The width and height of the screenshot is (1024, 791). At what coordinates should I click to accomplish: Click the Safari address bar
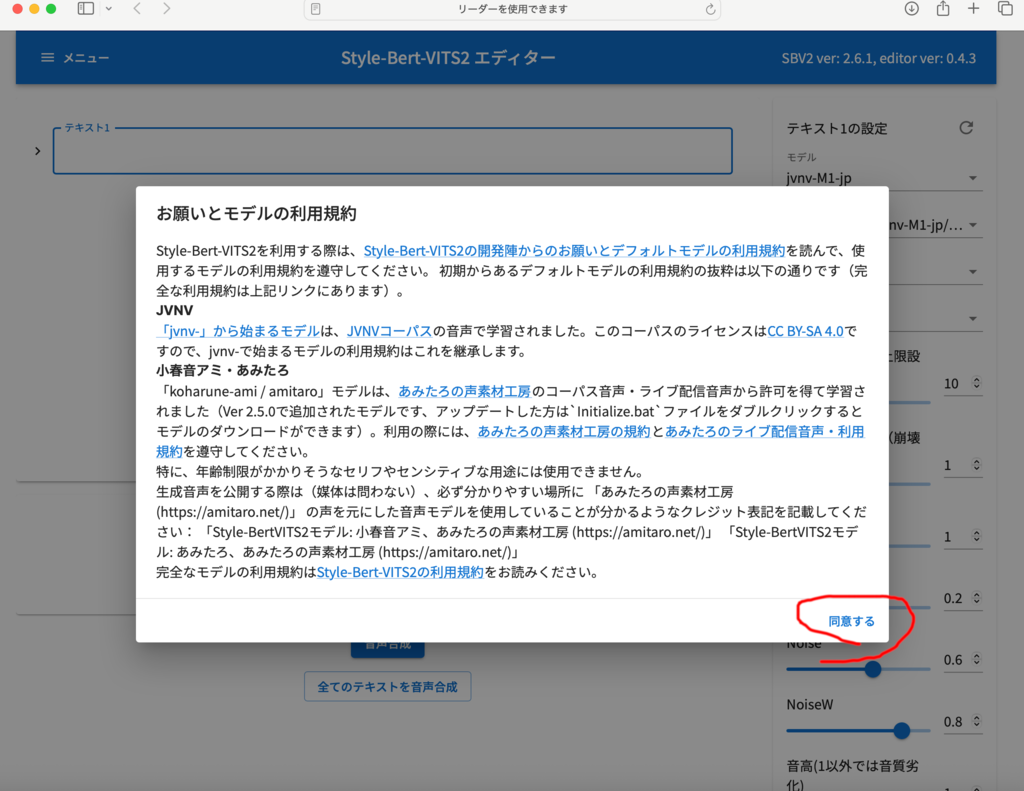(512, 9)
